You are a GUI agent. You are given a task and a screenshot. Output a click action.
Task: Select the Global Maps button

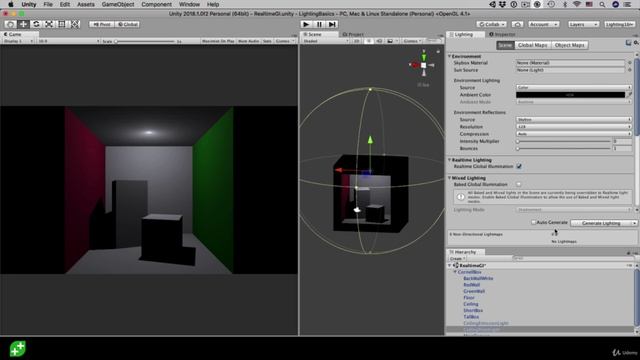coord(532,45)
